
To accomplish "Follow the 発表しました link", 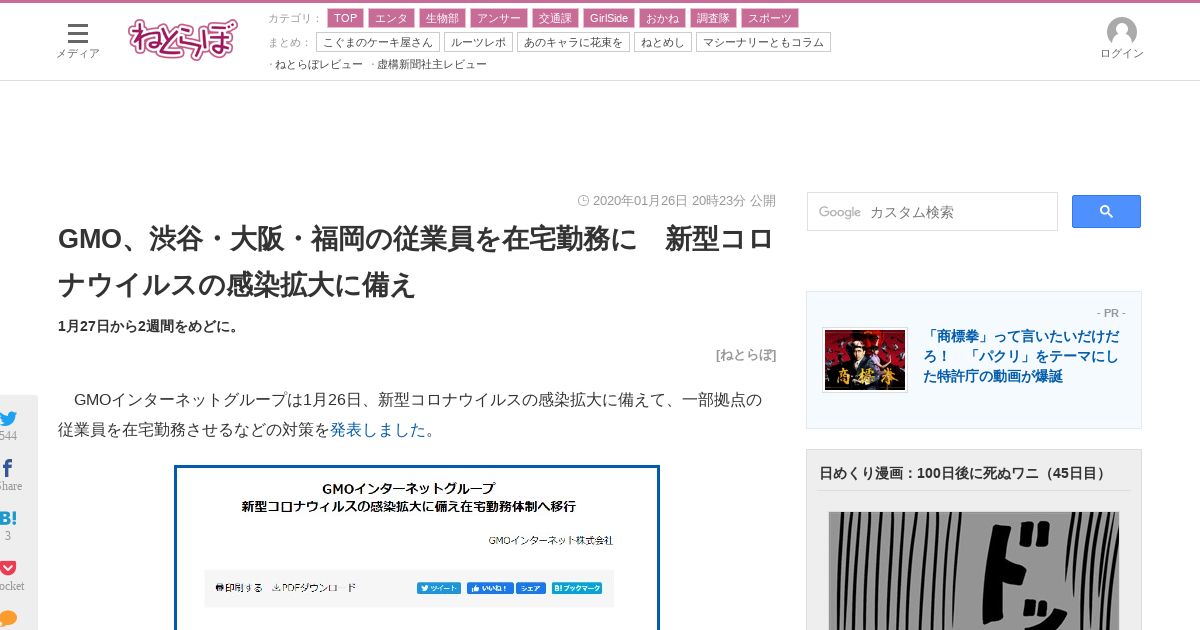I will 378,430.
